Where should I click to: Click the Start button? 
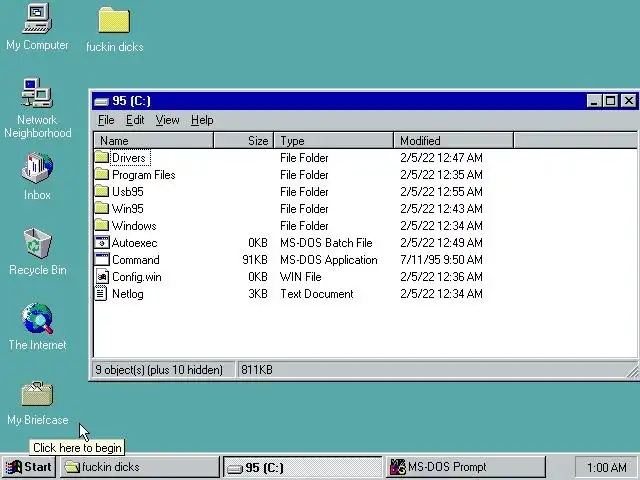tap(29, 467)
